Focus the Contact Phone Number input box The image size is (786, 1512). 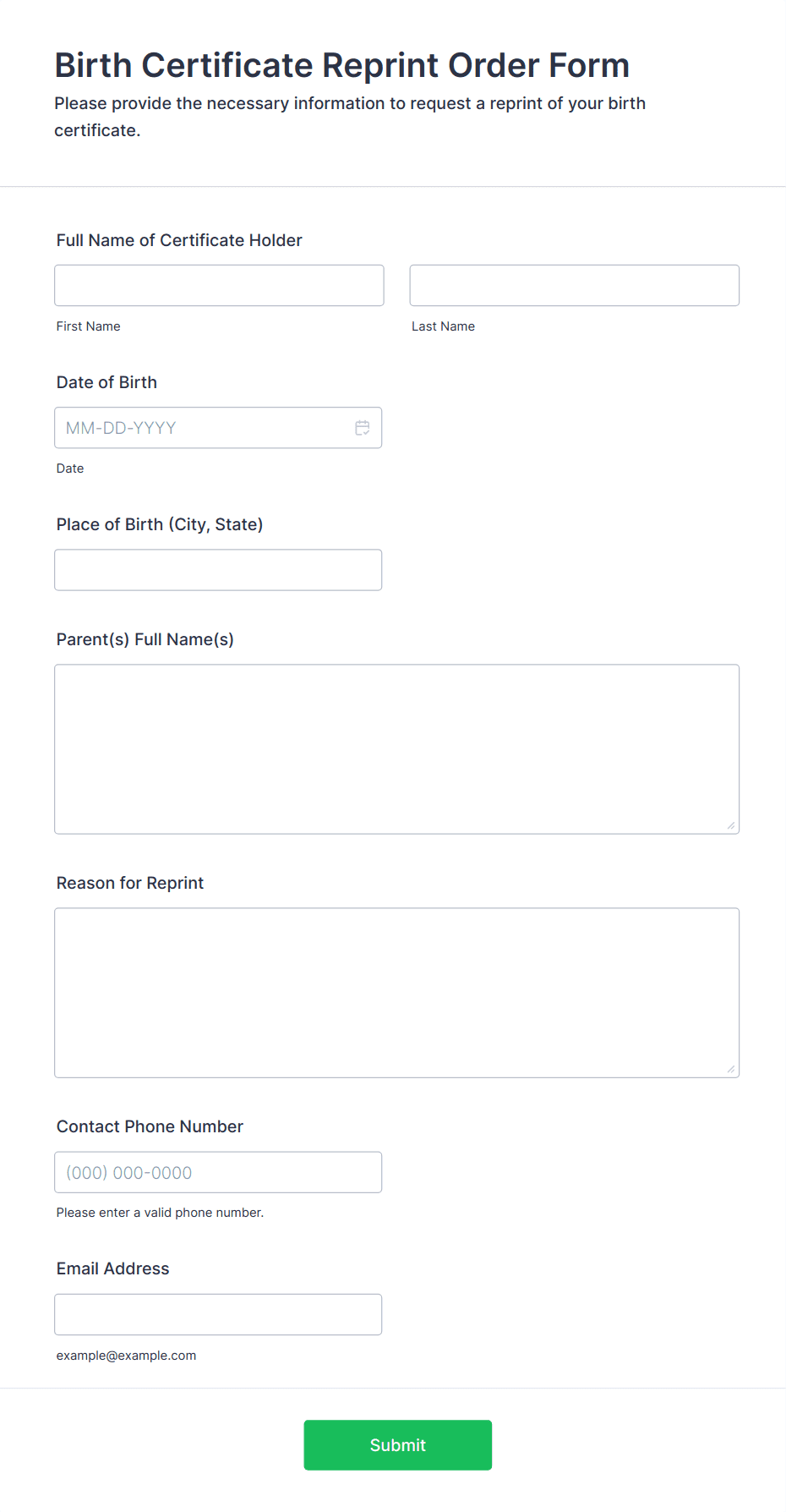[218, 1172]
